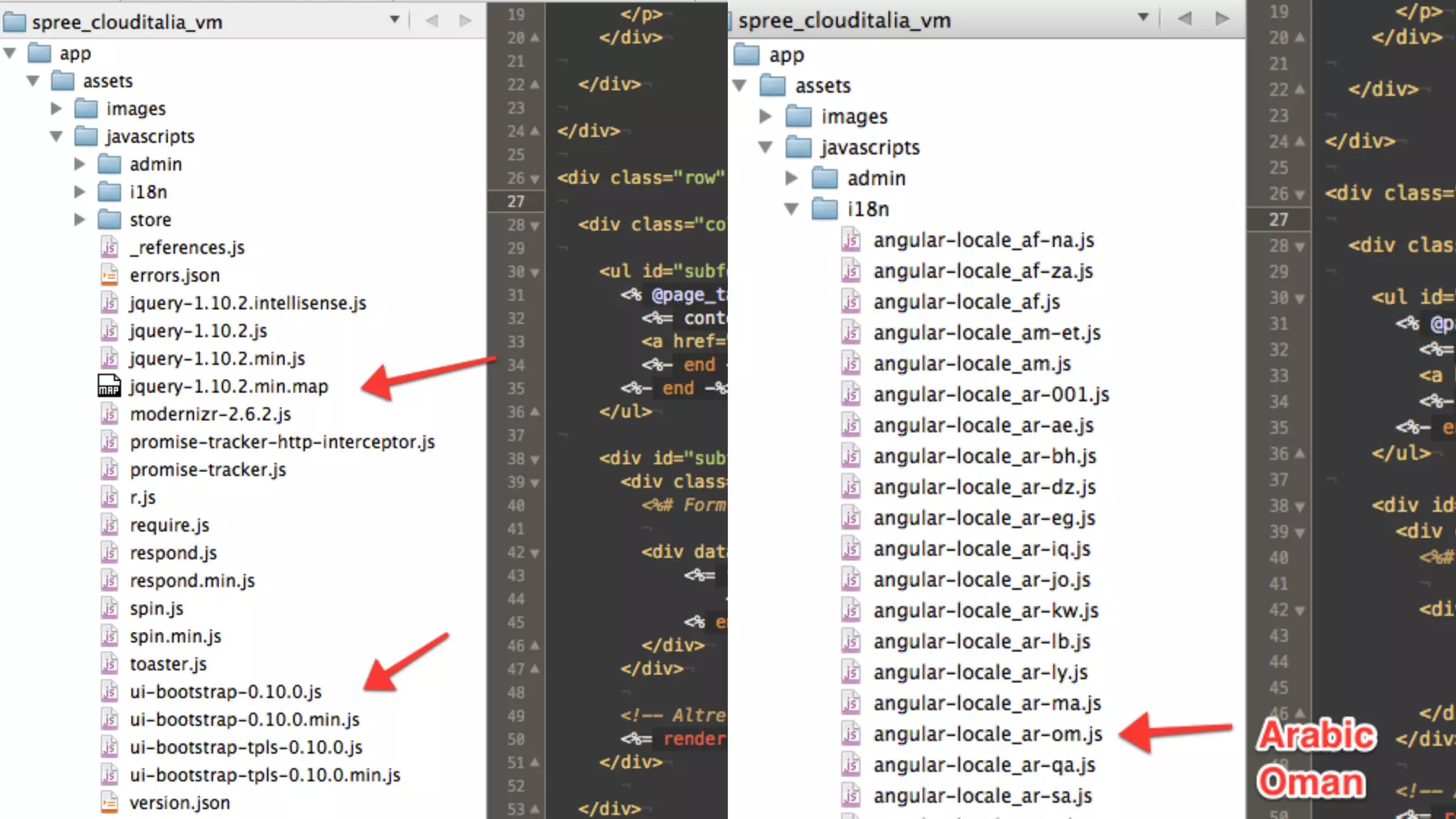Click the errors.json file icon
Viewport: 1456px width, 819px height.
point(109,275)
